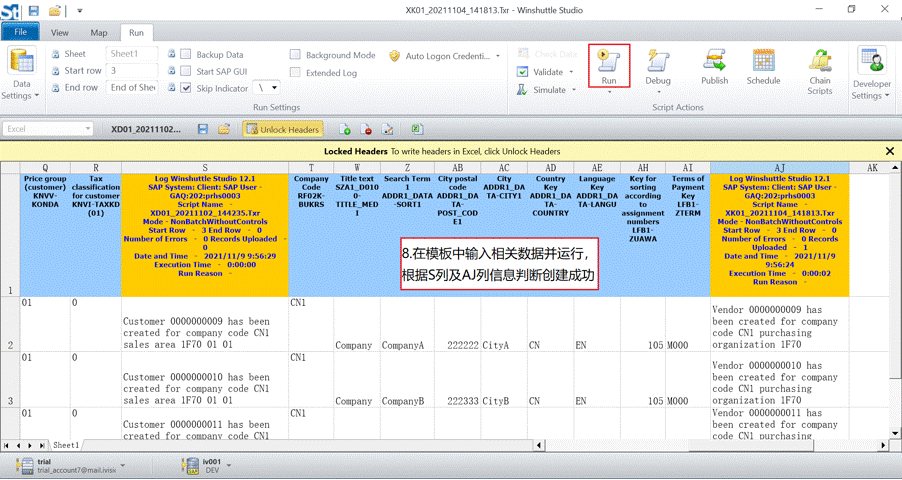Click the lock icon beside End row
Image resolution: width=902 pixels, height=480 pixels.
tap(55, 88)
